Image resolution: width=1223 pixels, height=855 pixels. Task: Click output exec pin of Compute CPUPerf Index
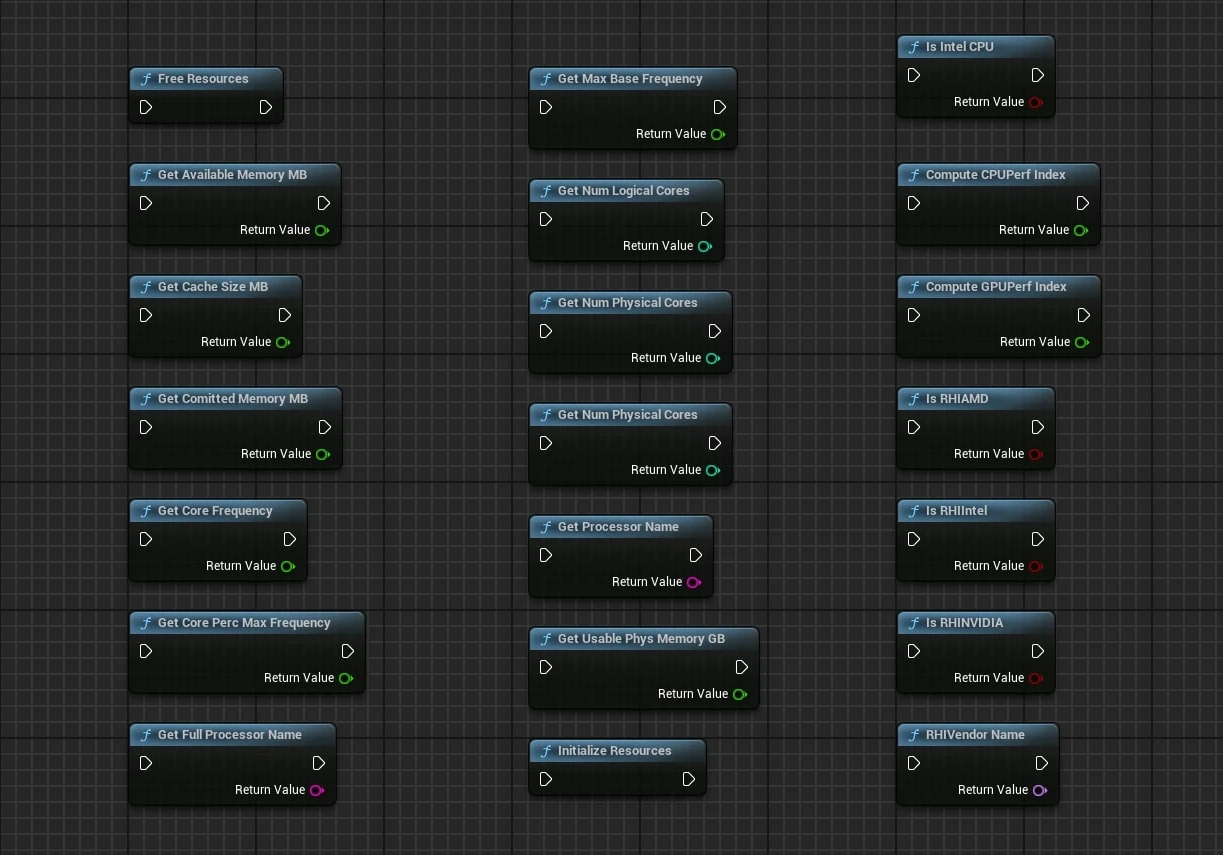1083,203
